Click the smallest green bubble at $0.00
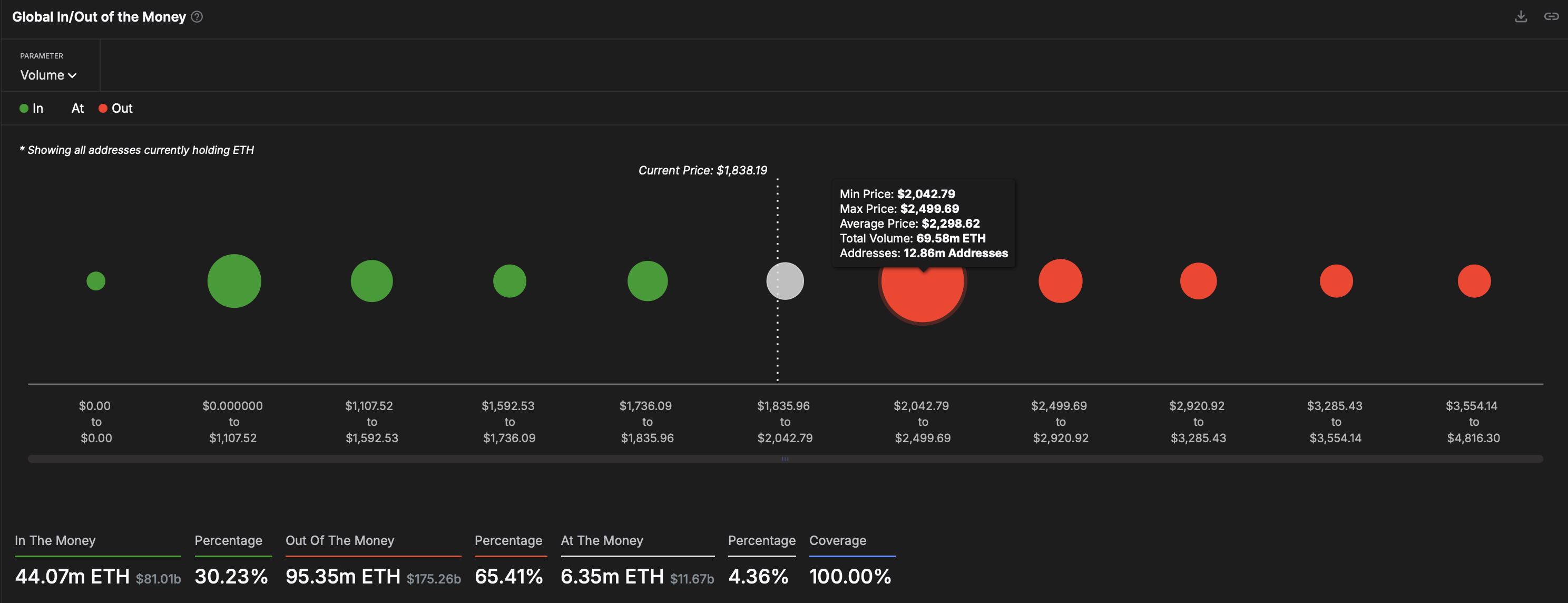Image resolution: width=1568 pixels, height=603 pixels. coord(96,281)
